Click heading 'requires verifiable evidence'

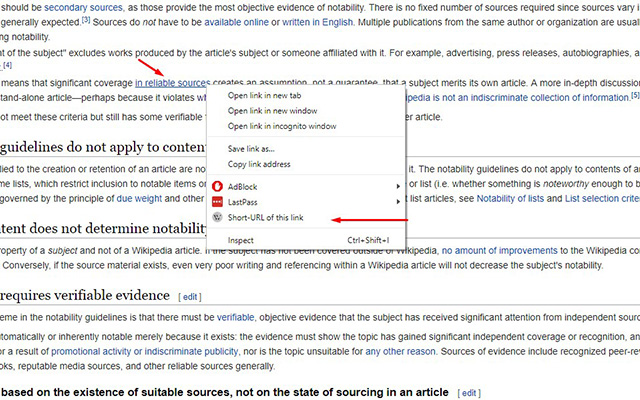(x=84, y=296)
